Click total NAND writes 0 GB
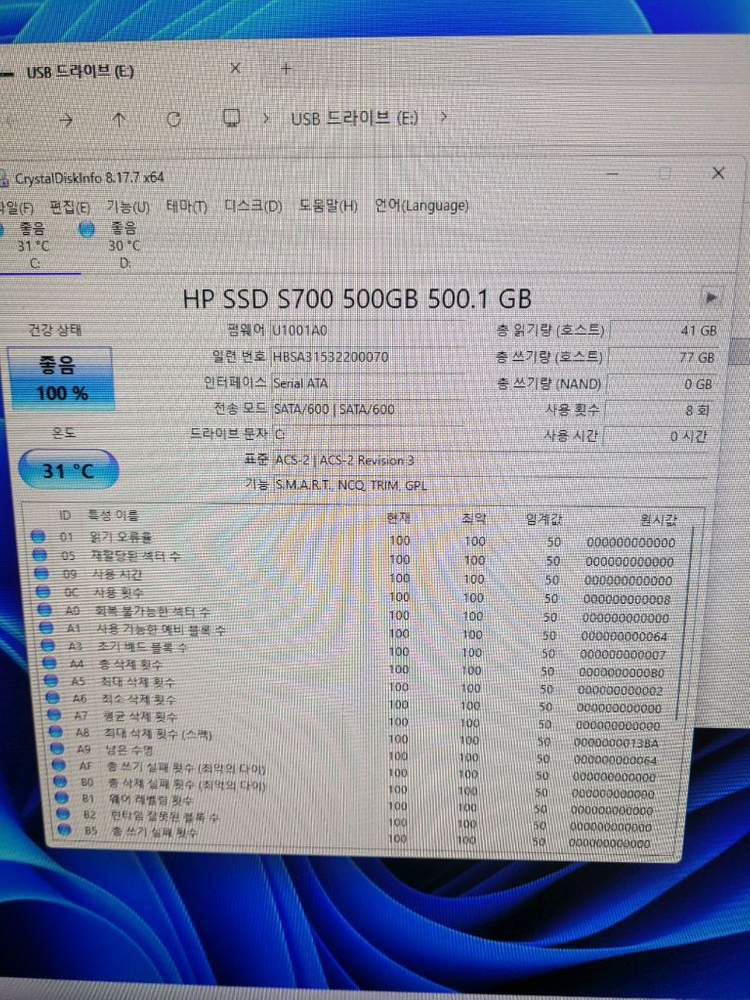750x1000 pixels. pos(661,384)
